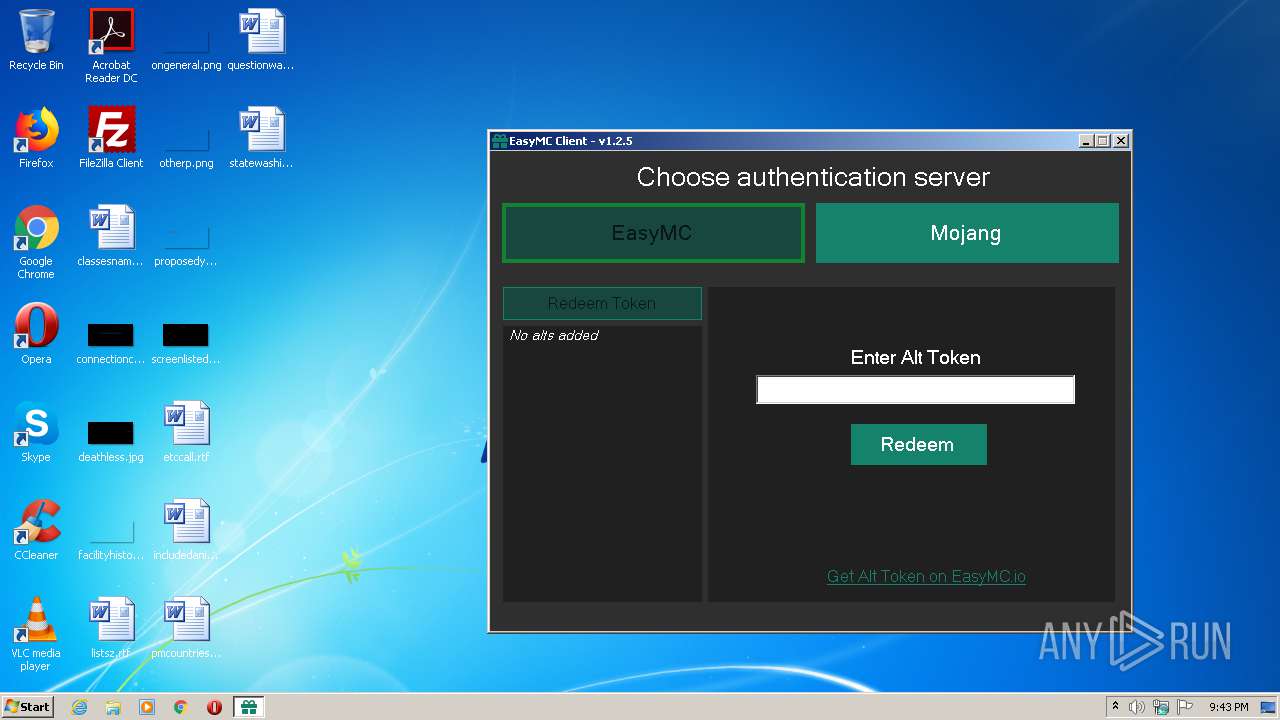The width and height of the screenshot is (1280, 720).
Task: Focus the Enter Alt Token field
Action: [915, 390]
